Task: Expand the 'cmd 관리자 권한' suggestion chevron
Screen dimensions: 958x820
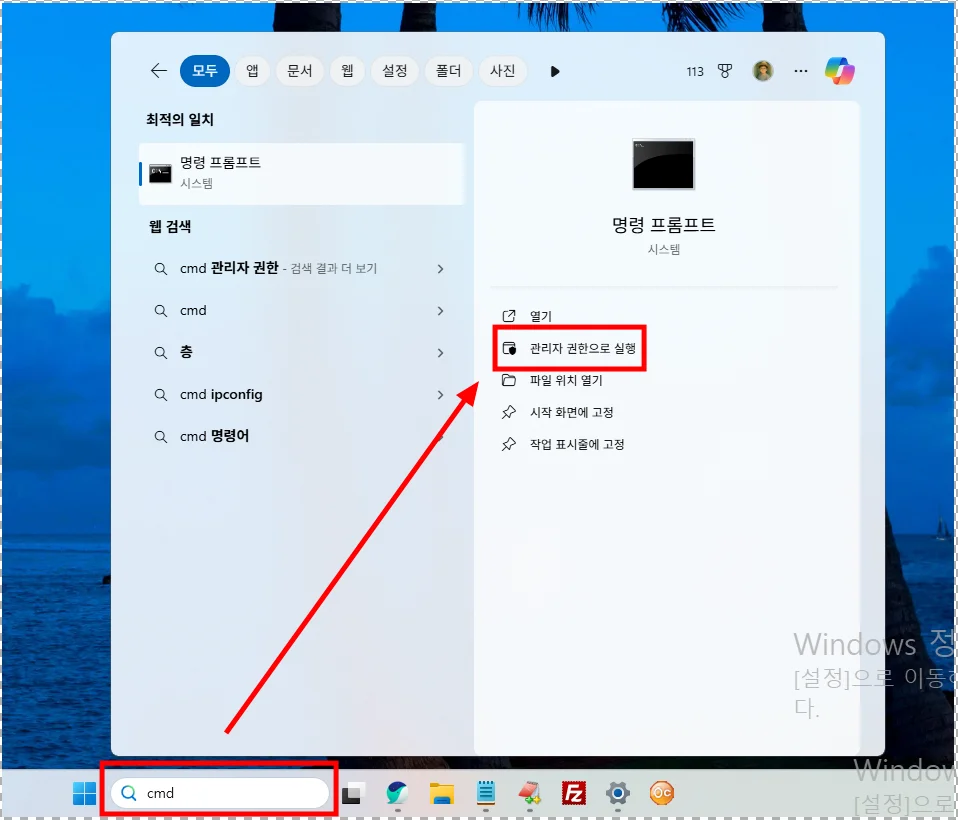Action: pyautogui.click(x=440, y=269)
